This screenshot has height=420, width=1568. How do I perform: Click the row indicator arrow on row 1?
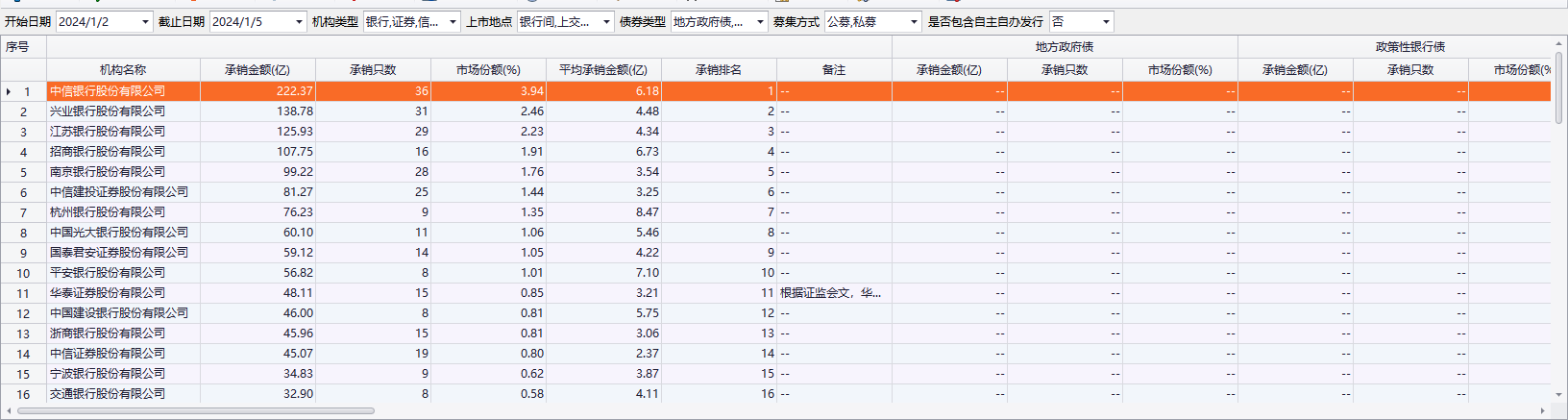[9, 91]
